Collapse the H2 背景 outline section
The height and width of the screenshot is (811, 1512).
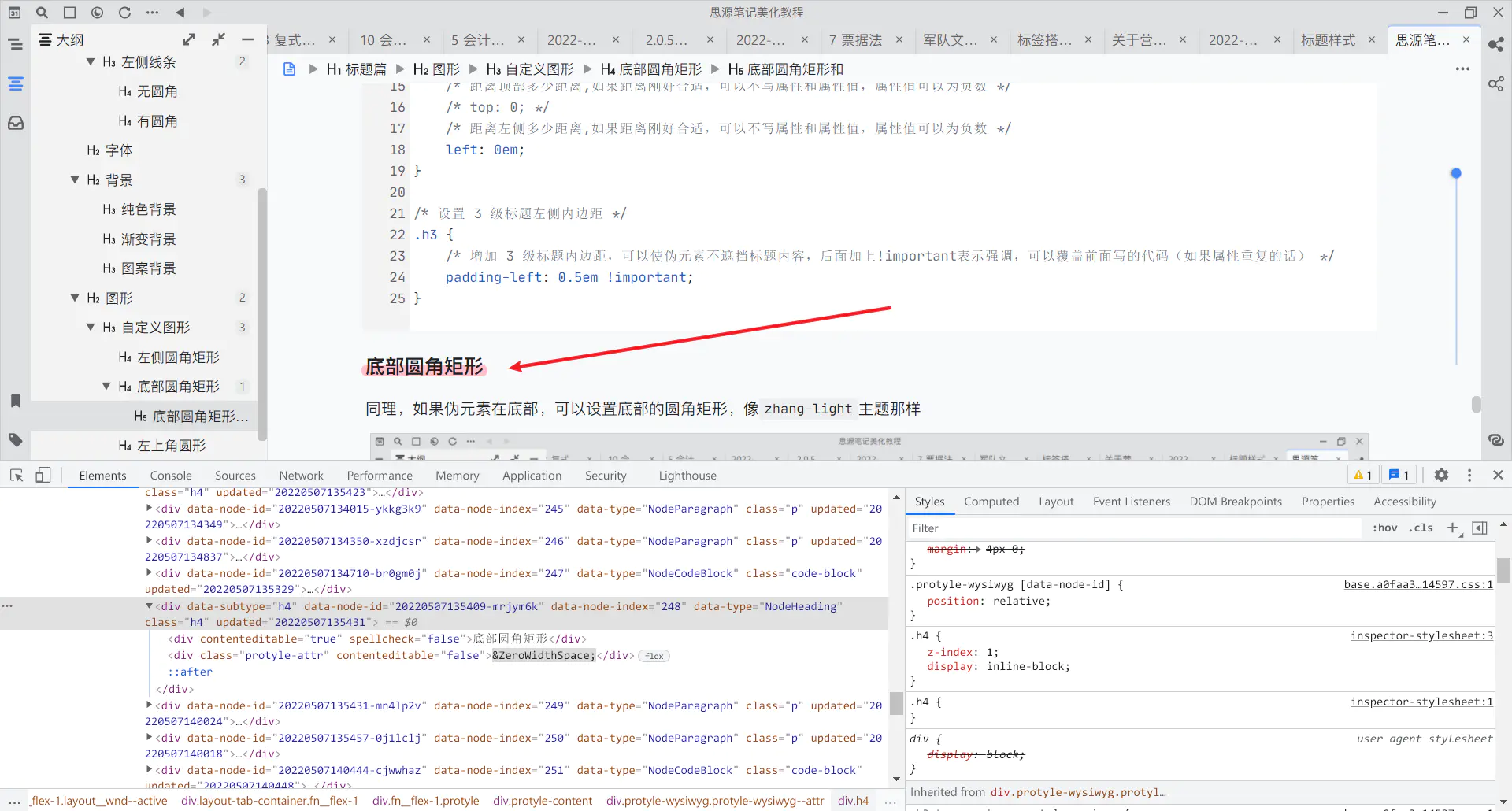(75, 180)
